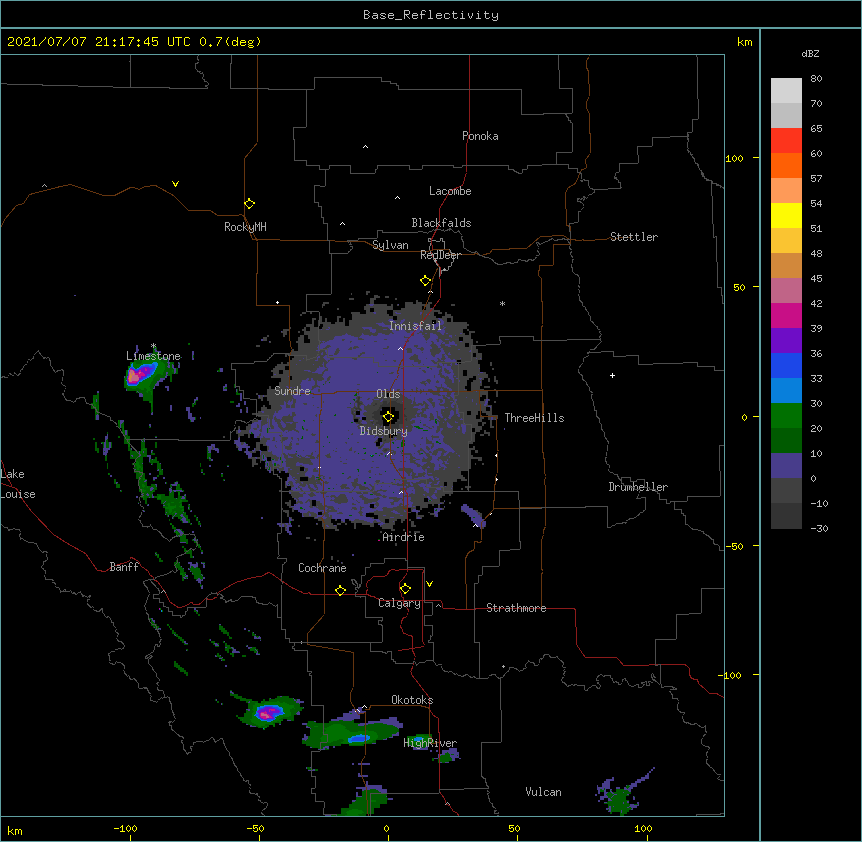Click the Base_Reflectivity title

431,15
